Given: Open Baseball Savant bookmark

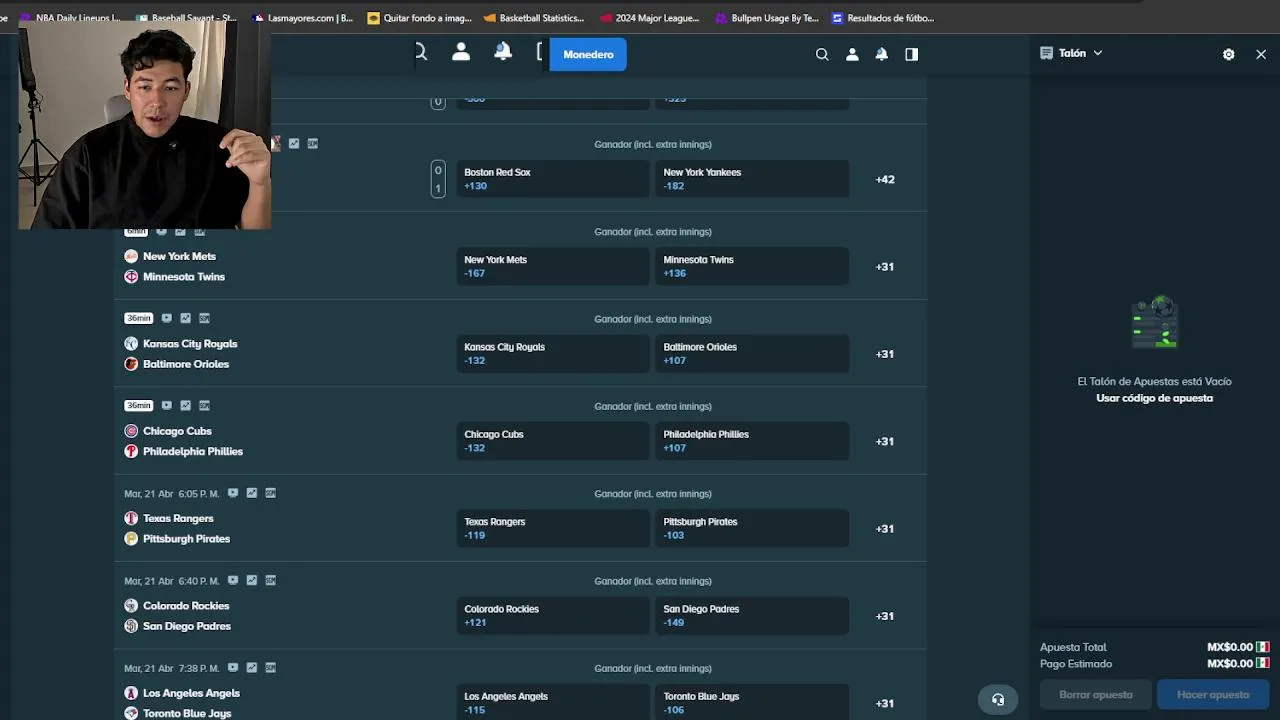Looking at the screenshot, I should [187, 18].
